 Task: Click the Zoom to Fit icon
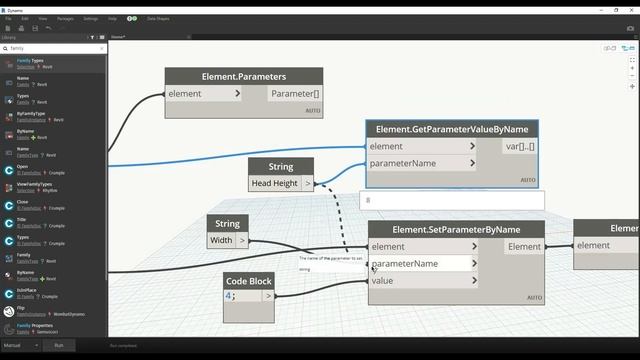coord(632,60)
